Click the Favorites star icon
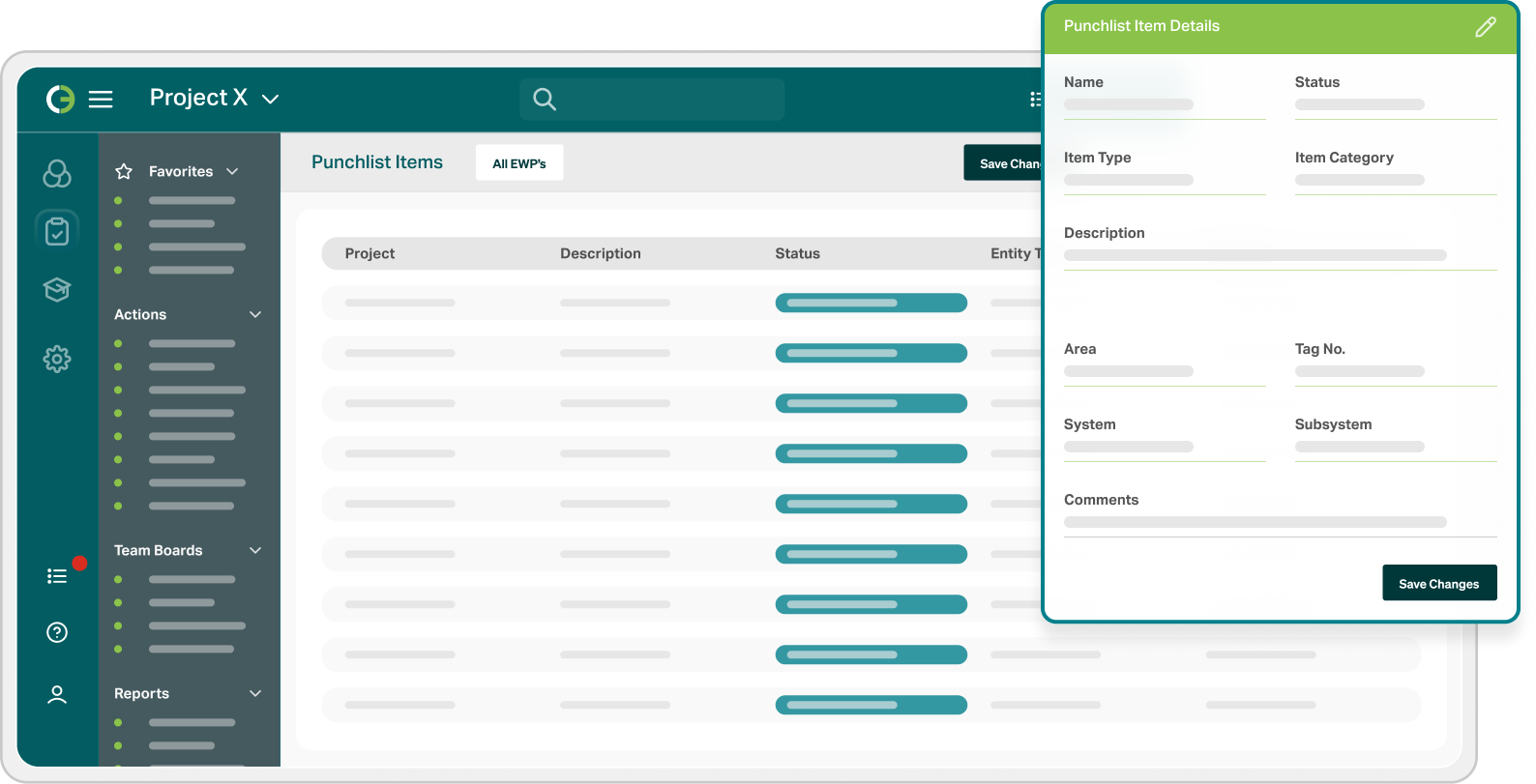1536x784 pixels. (124, 171)
